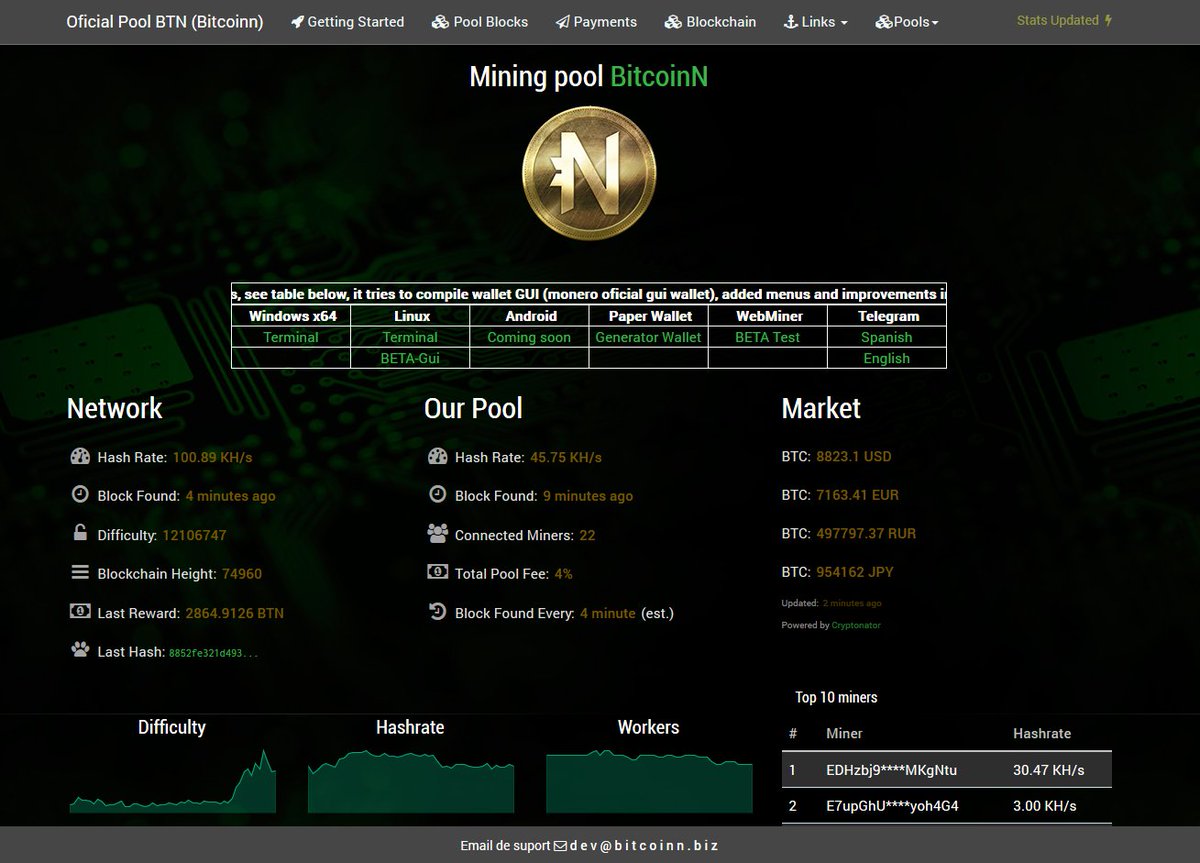The height and width of the screenshot is (863, 1200).
Task: Click the Last Reward money icon
Action: [80, 611]
